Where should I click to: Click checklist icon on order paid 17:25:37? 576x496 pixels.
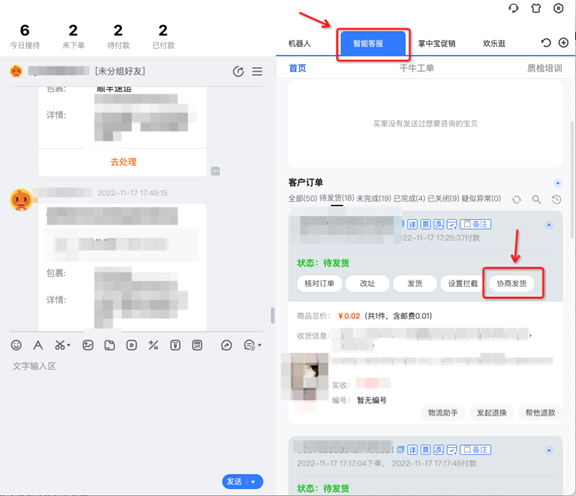(452, 224)
